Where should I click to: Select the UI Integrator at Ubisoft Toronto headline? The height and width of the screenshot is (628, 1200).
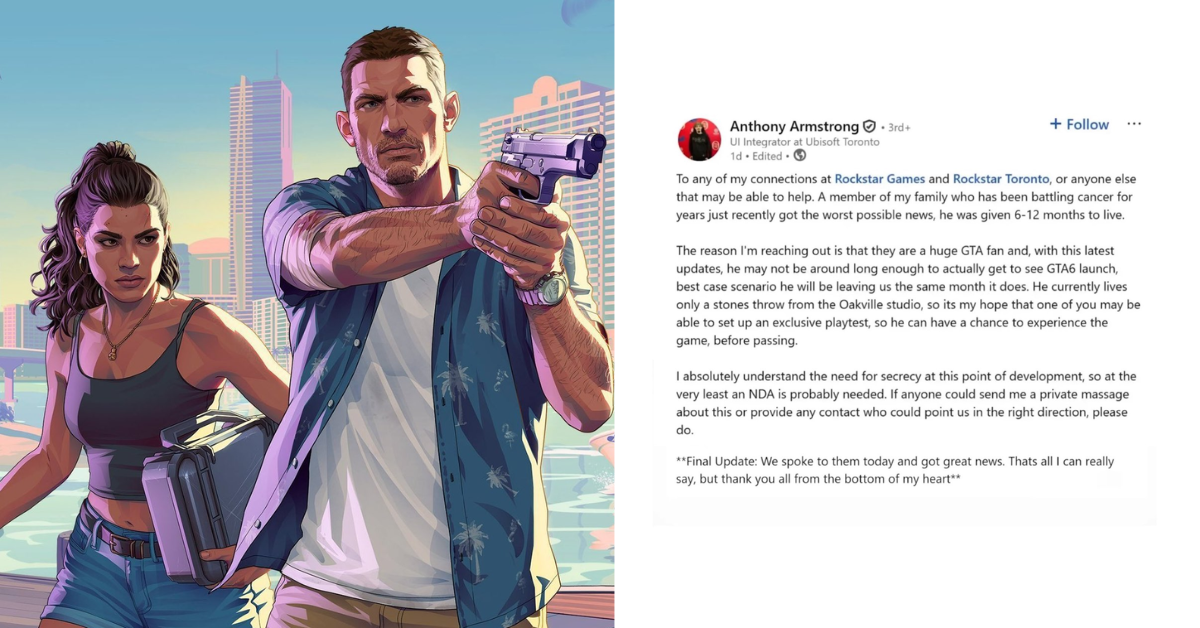[x=804, y=142]
